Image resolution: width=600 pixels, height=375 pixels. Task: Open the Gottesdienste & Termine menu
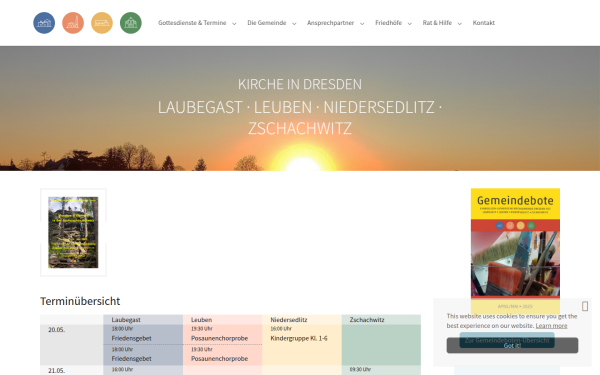[192, 23]
